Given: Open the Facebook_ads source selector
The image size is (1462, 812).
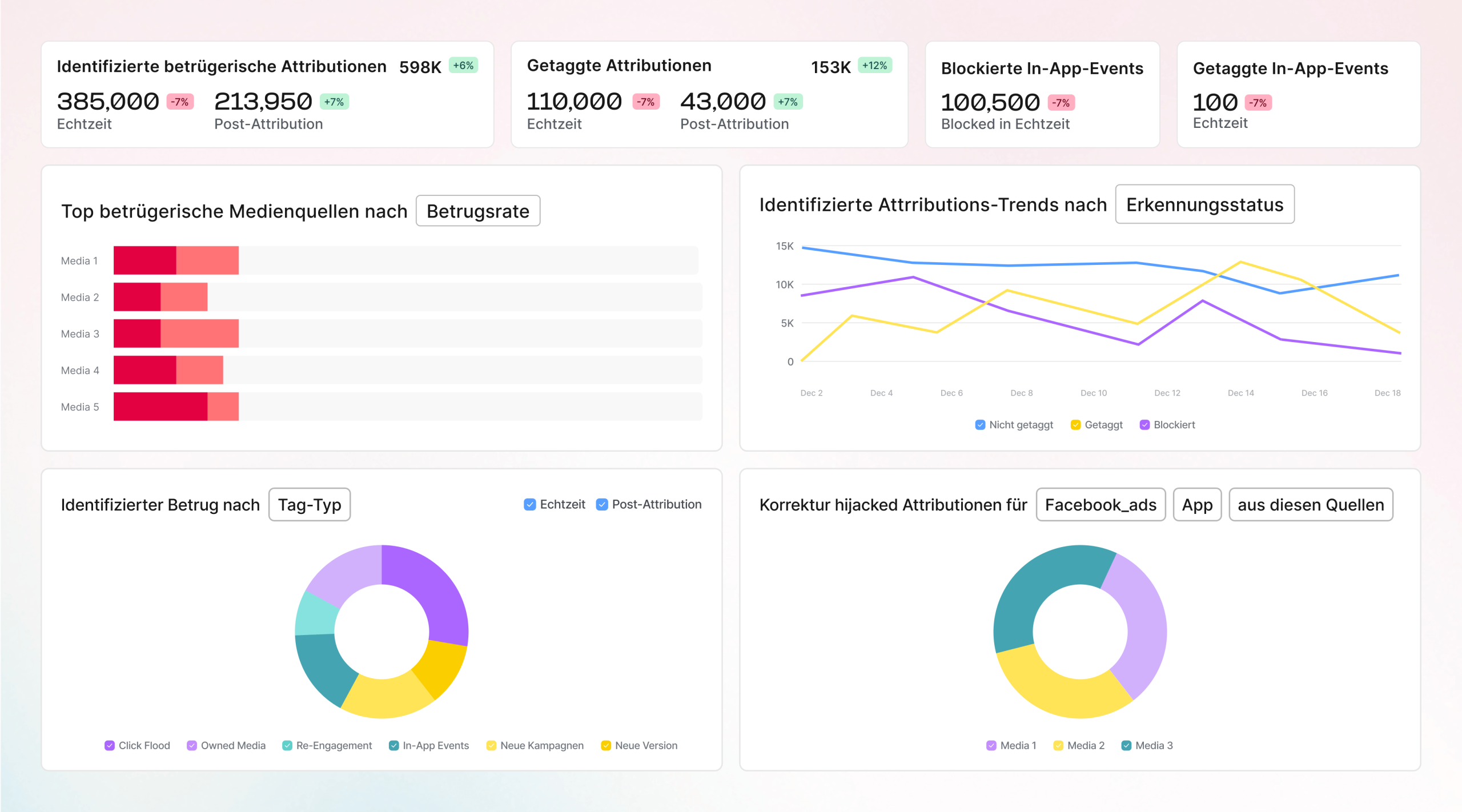Looking at the screenshot, I should 1101,504.
